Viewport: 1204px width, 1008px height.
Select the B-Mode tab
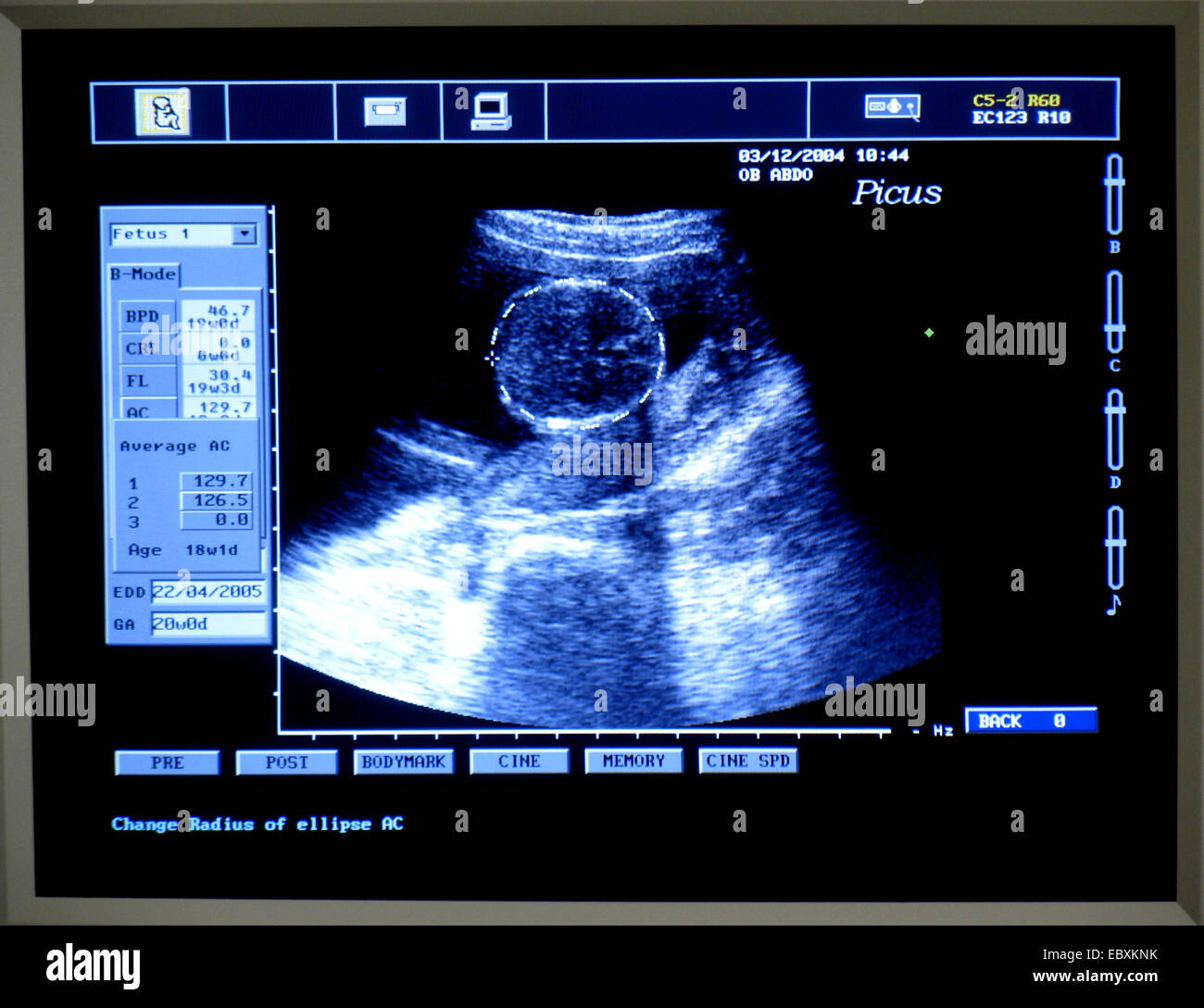pyautogui.click(x=143, y=274)
